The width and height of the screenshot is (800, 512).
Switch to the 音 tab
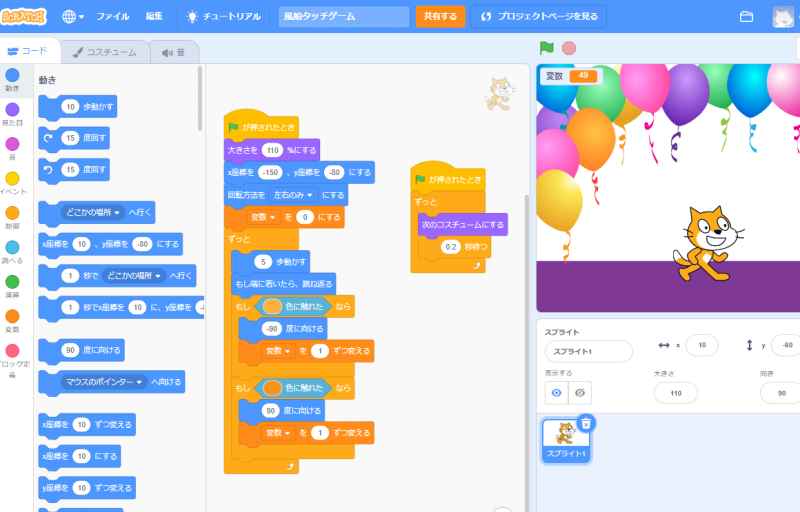[x=173, y=52]
